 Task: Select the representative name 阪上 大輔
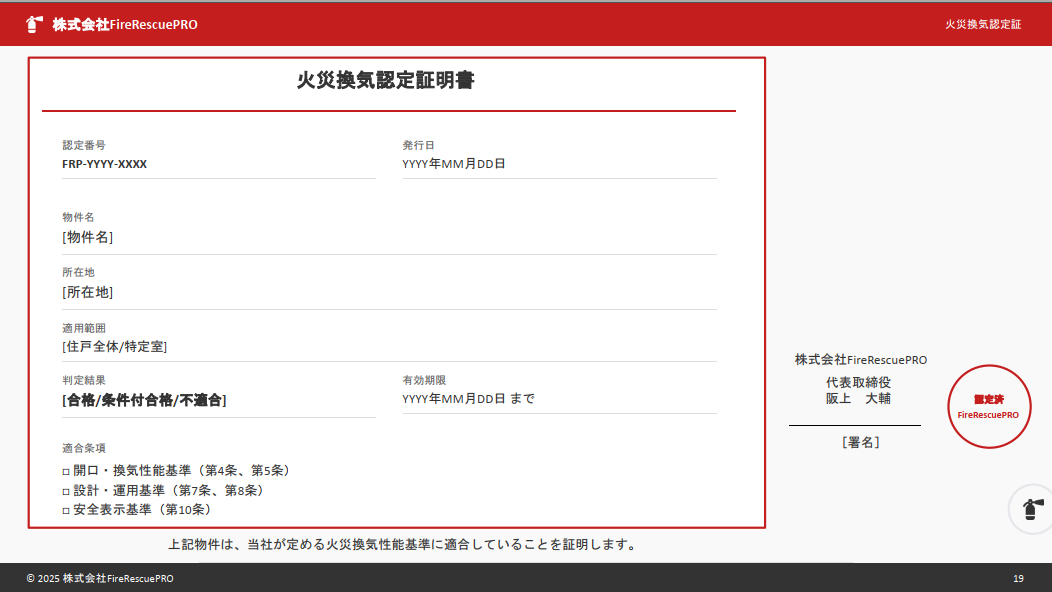point(858,398)
